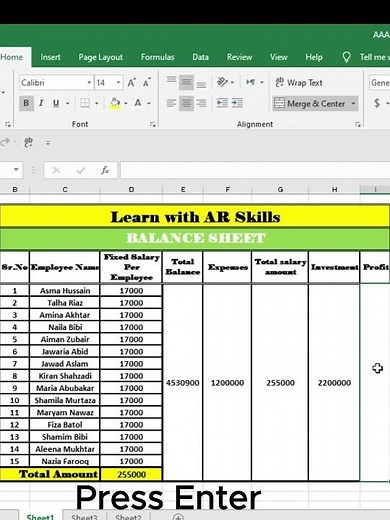The width and height of the screenshot is (390, 520).
Task: Align text right in the cell
Action: coord(201,103)
